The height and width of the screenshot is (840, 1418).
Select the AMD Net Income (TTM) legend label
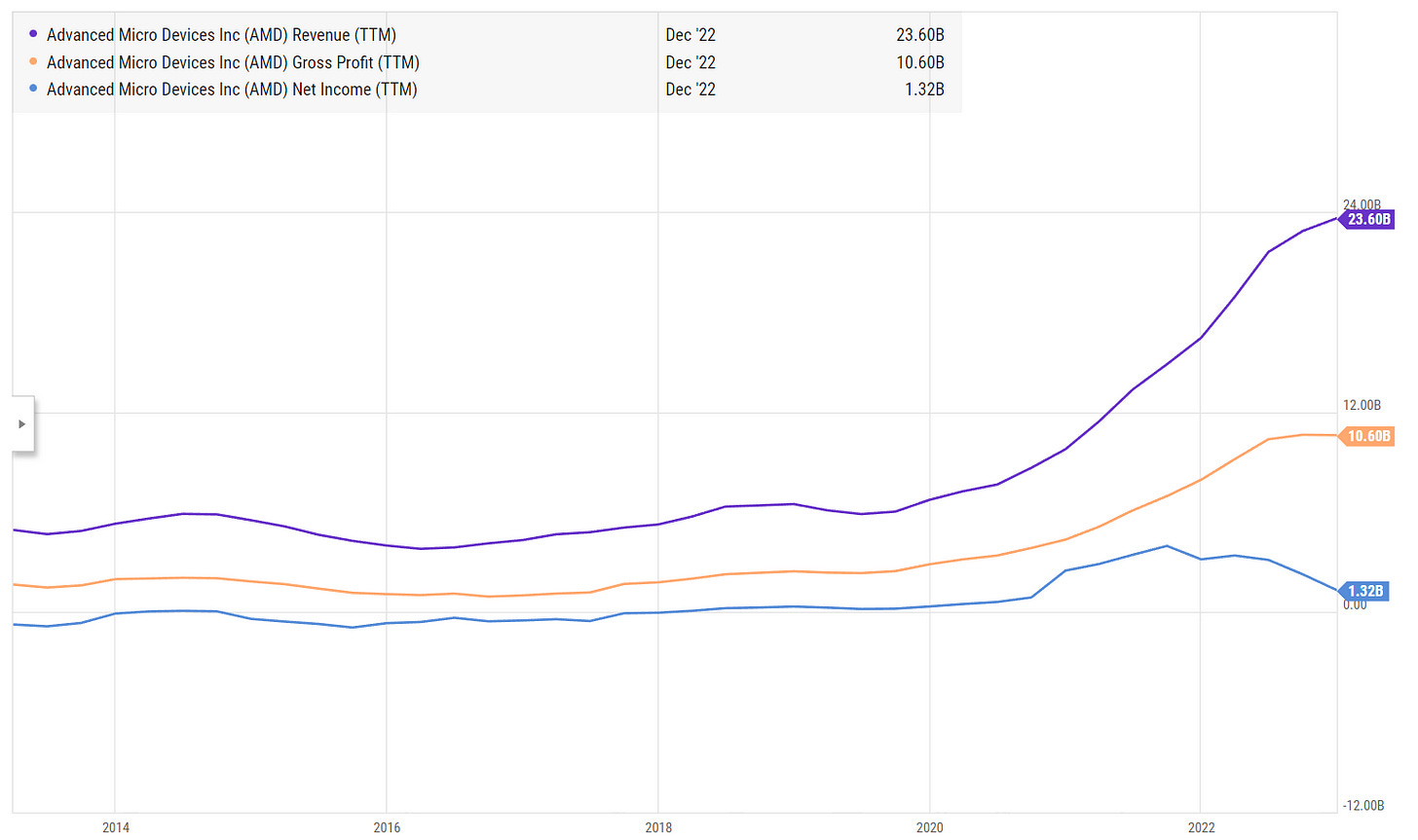(232, 90)
